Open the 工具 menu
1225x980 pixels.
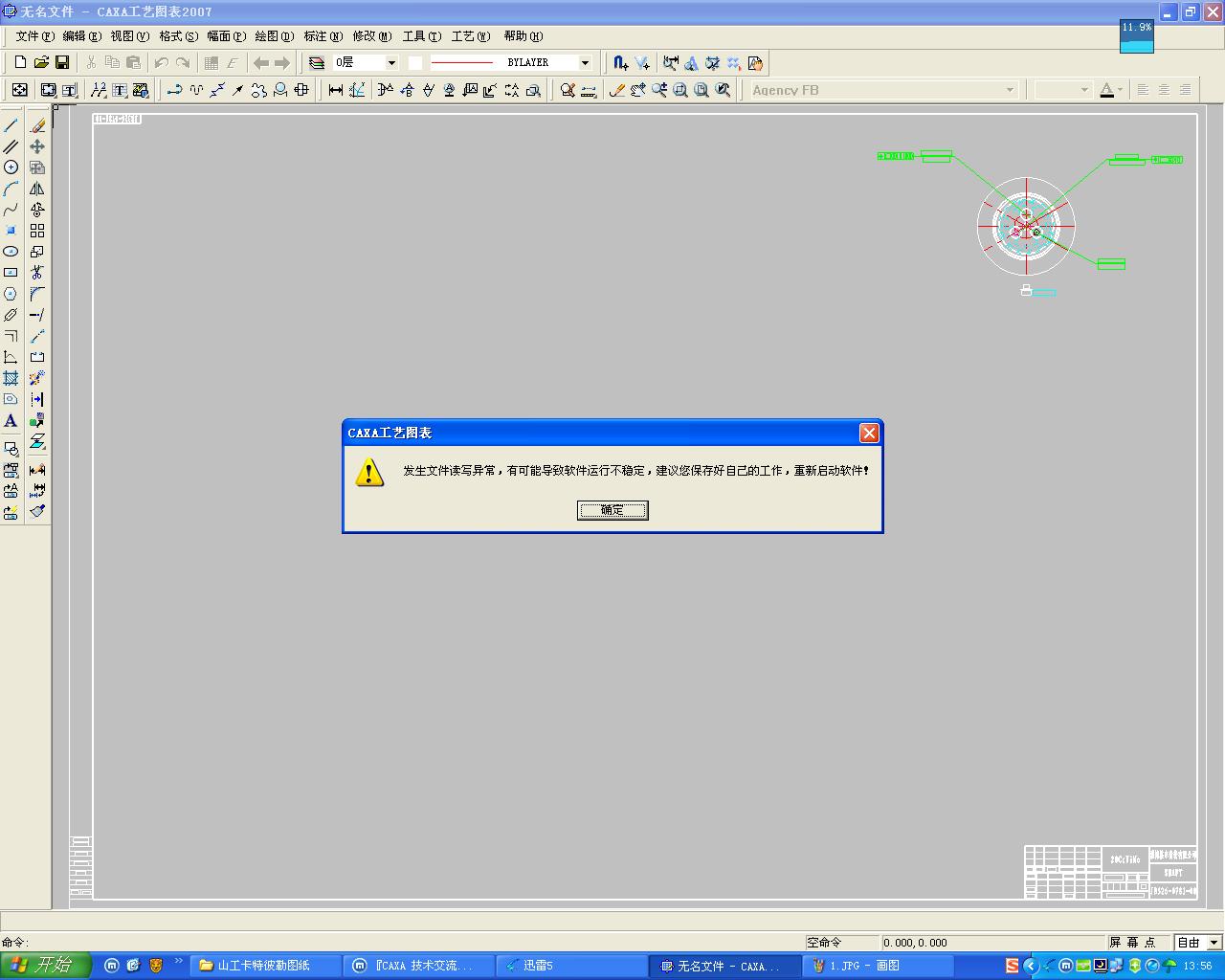pos(421,36)
